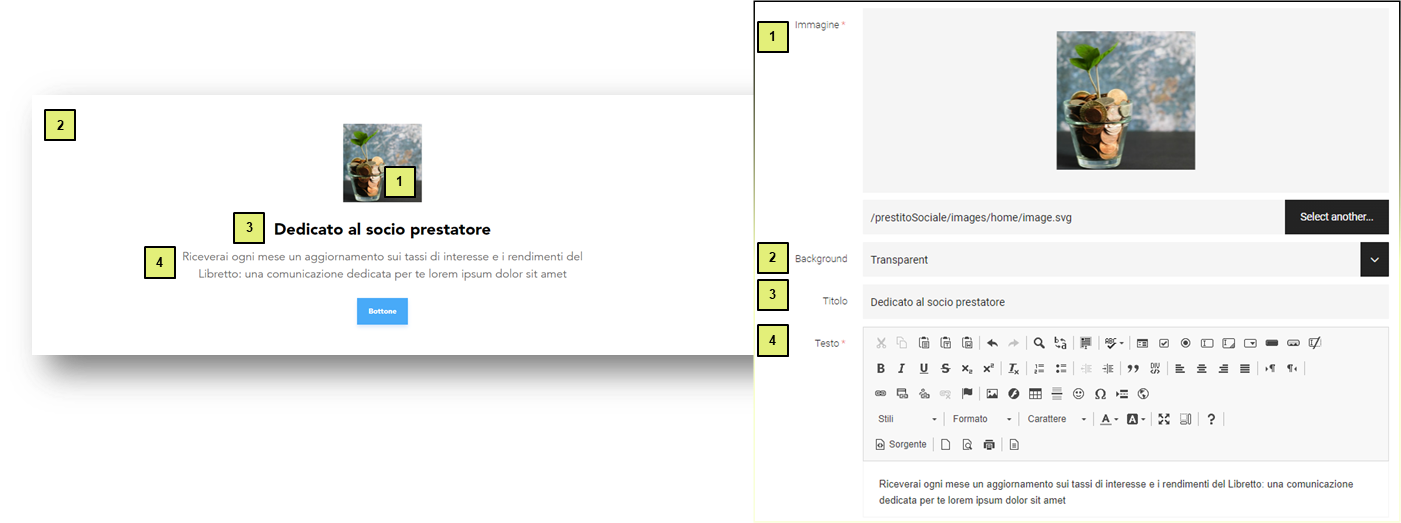Align text left
The width and height of the screenshot is (1401, 523).
pos(1180,368)
